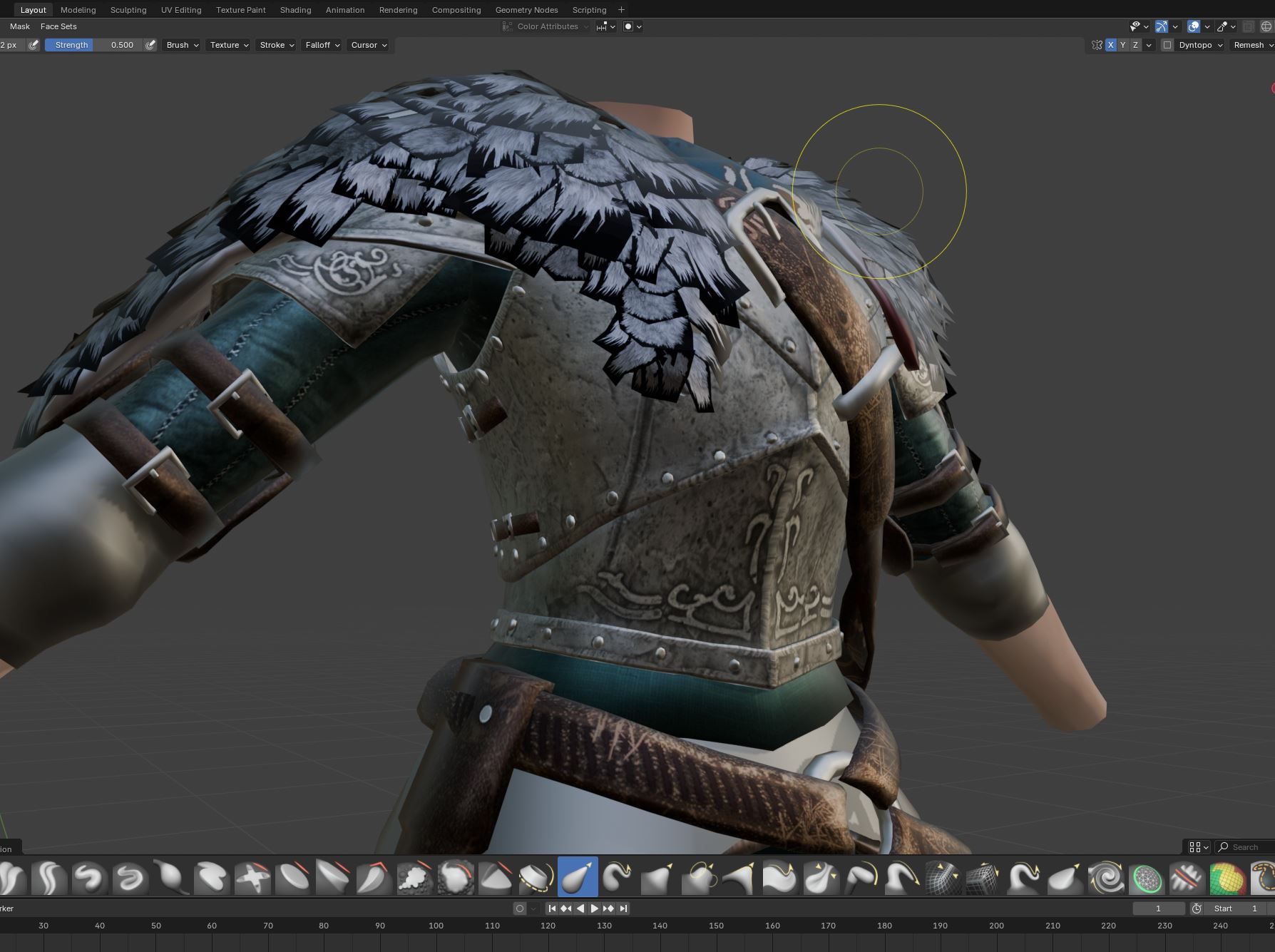Click the highlighted active teardrop brush
Screen dimensions: 1275x952
pos(578,877)
